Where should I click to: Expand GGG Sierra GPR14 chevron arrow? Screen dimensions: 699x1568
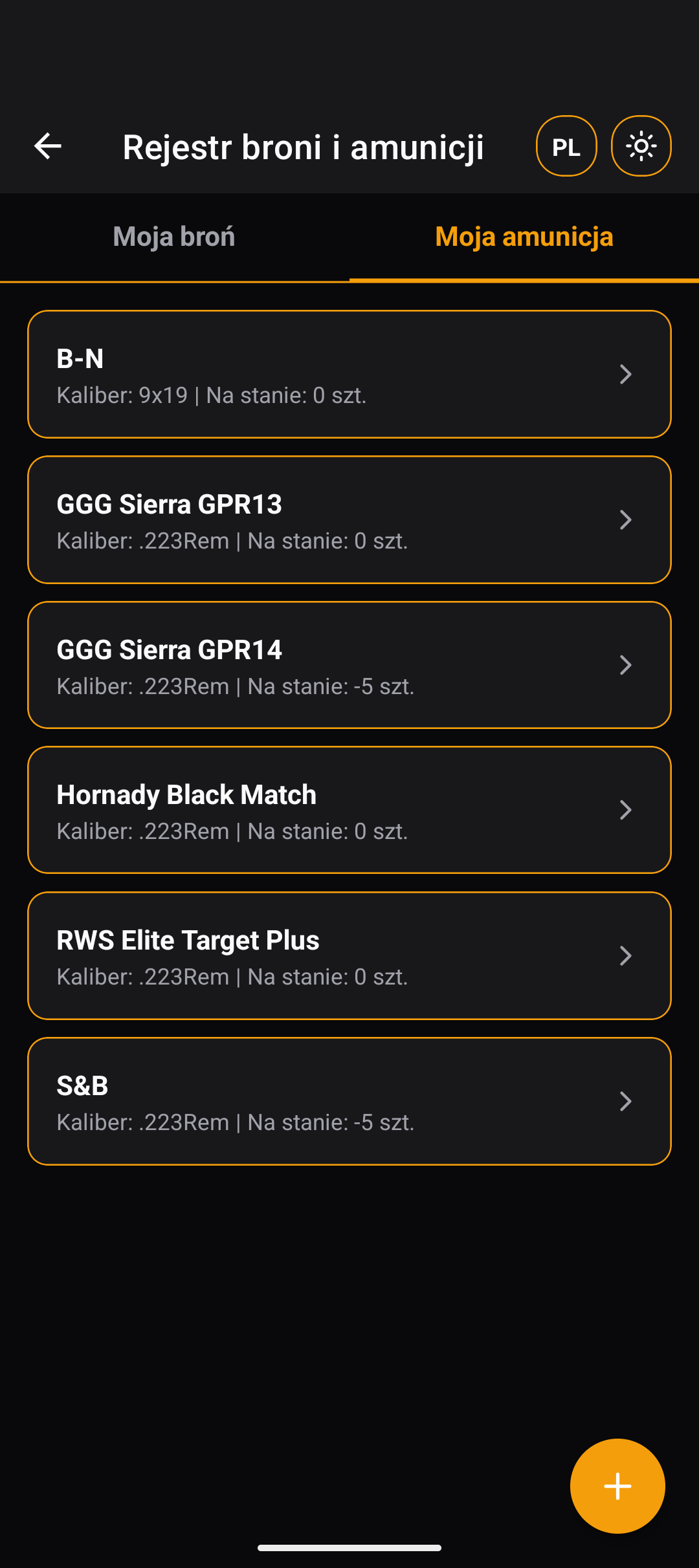pyautogui.click(x=625, y=665)
